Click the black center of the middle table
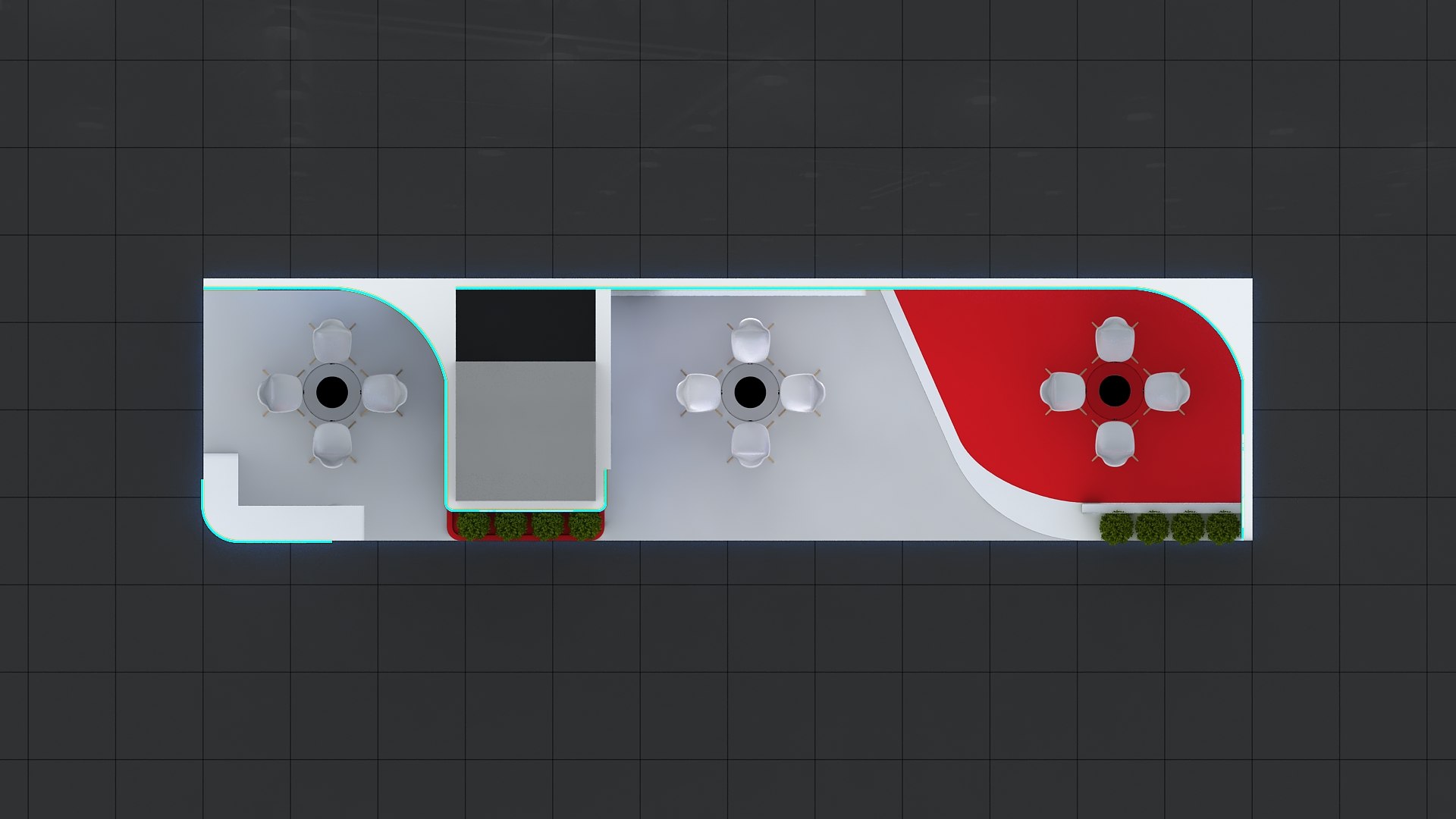Image resolution: width=1456 pixels, height=819 pixels. [750, 391]
